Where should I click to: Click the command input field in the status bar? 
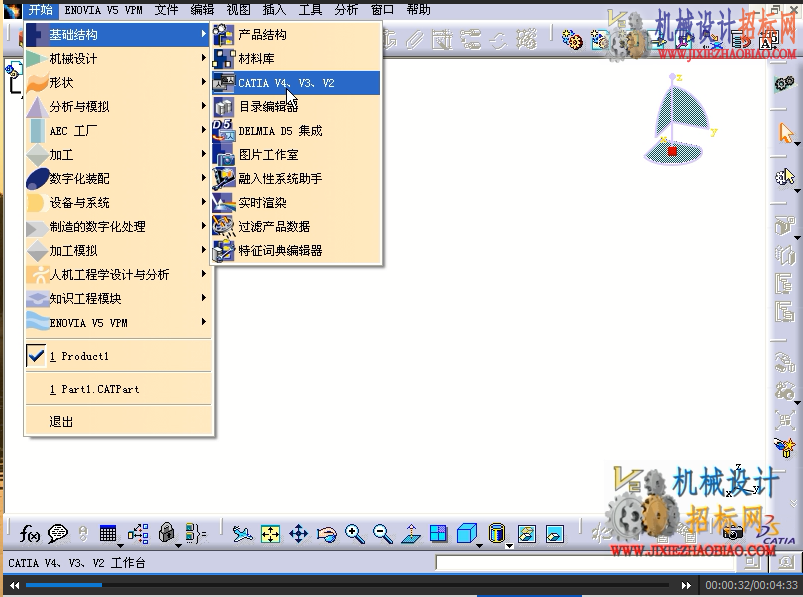(x=586, y=563)
